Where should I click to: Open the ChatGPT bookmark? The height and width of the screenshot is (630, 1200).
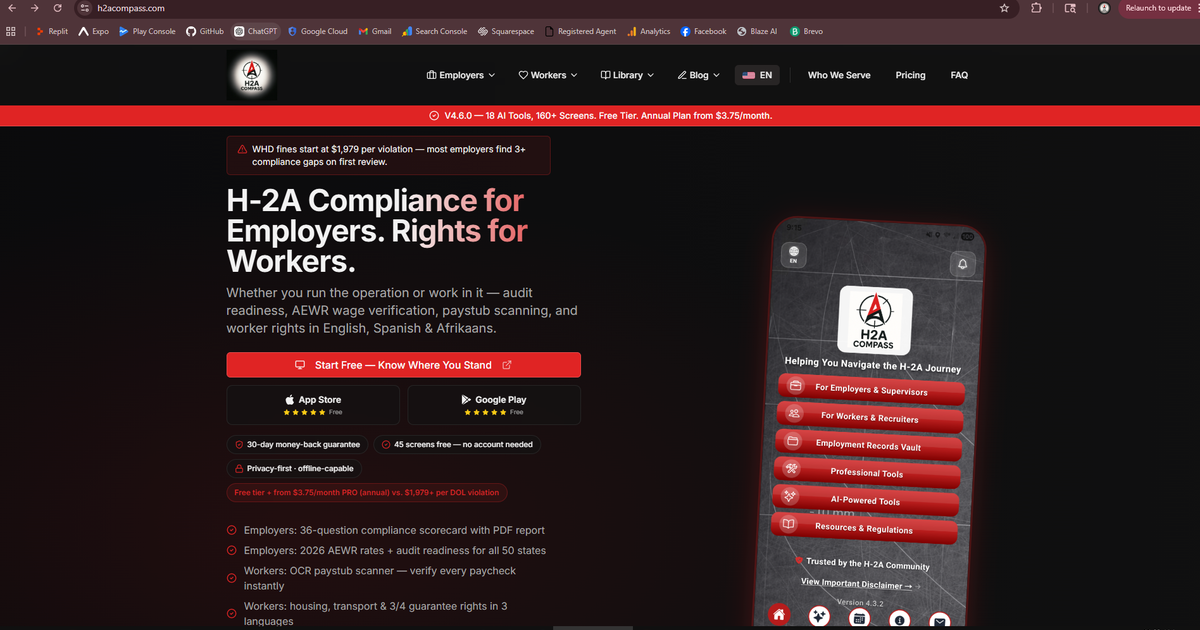(256, 31)
